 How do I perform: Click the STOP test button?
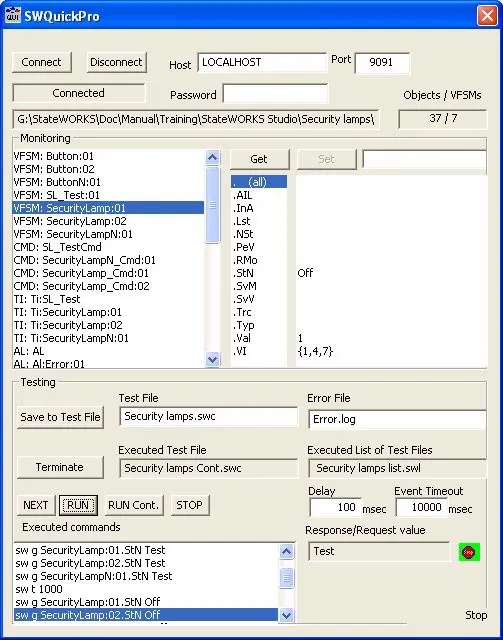coord(190,505)
